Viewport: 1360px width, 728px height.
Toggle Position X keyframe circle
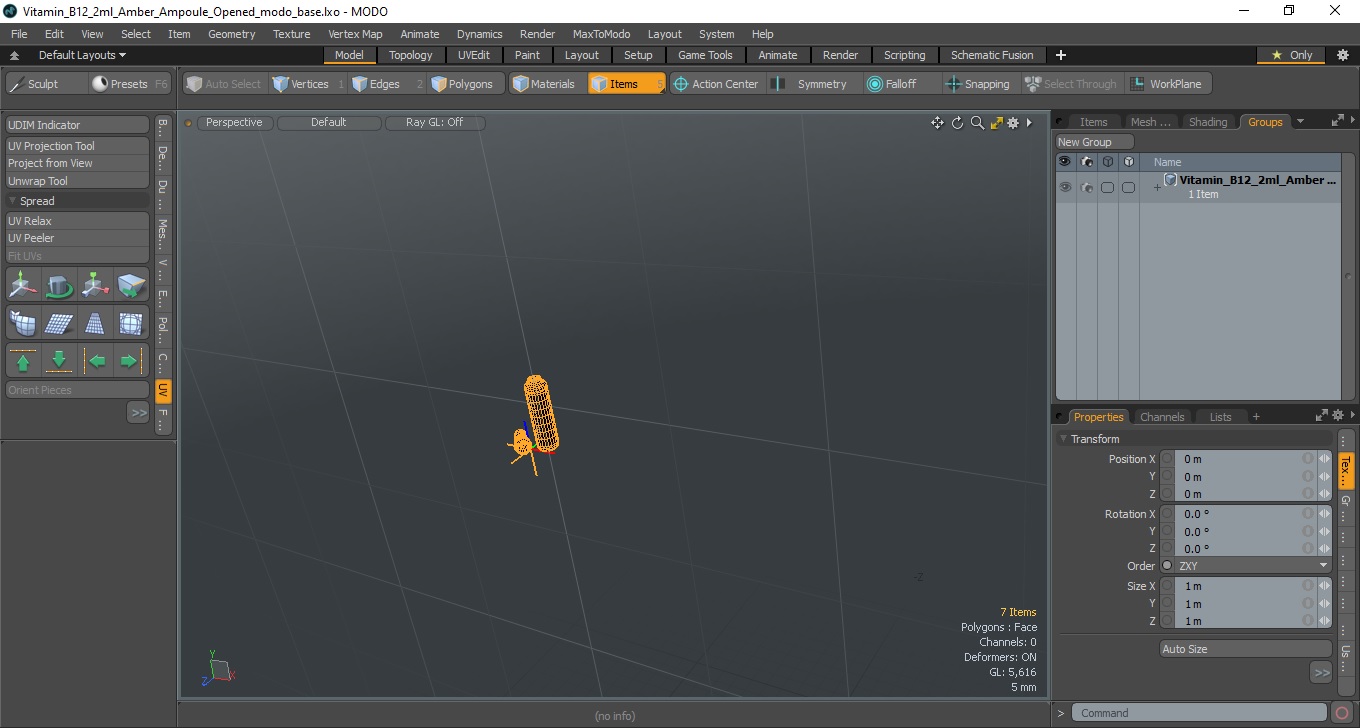(x=1167, y=459)
